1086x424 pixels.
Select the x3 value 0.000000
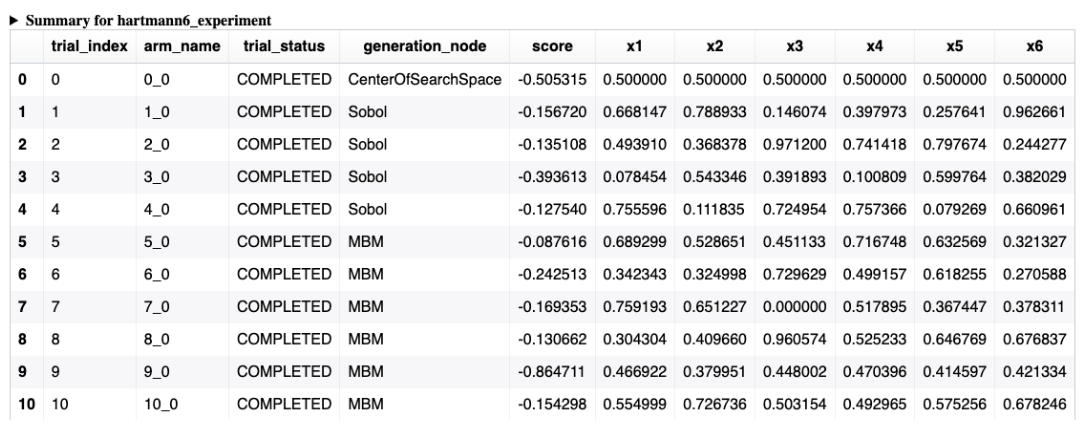(x=794, y=307)
